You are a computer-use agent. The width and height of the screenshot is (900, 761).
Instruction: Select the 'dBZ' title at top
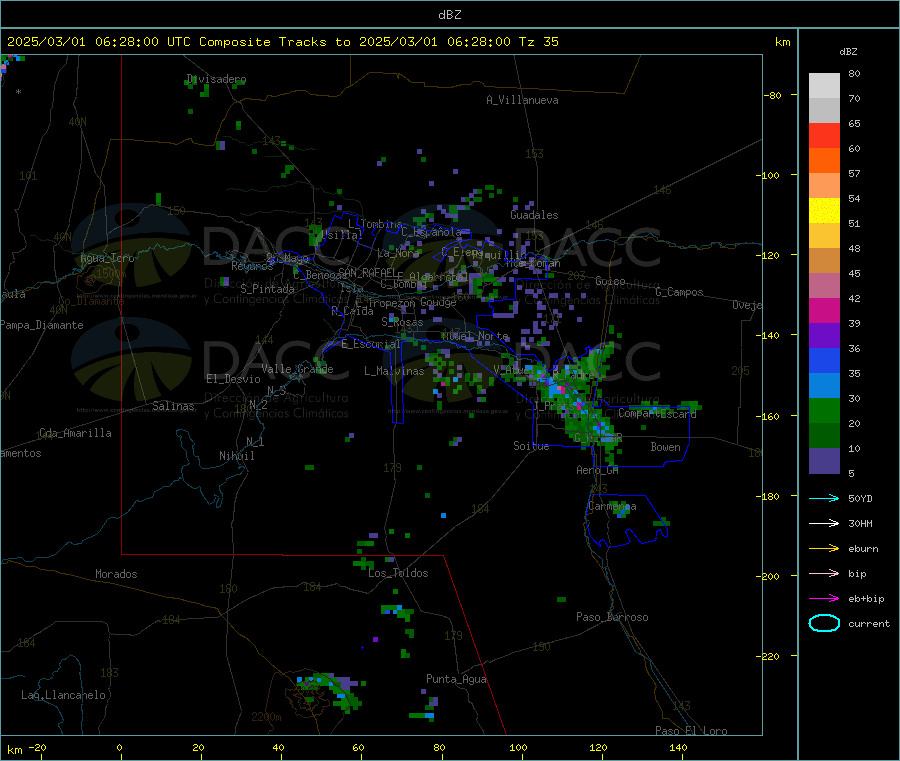[x=449, y=15]
